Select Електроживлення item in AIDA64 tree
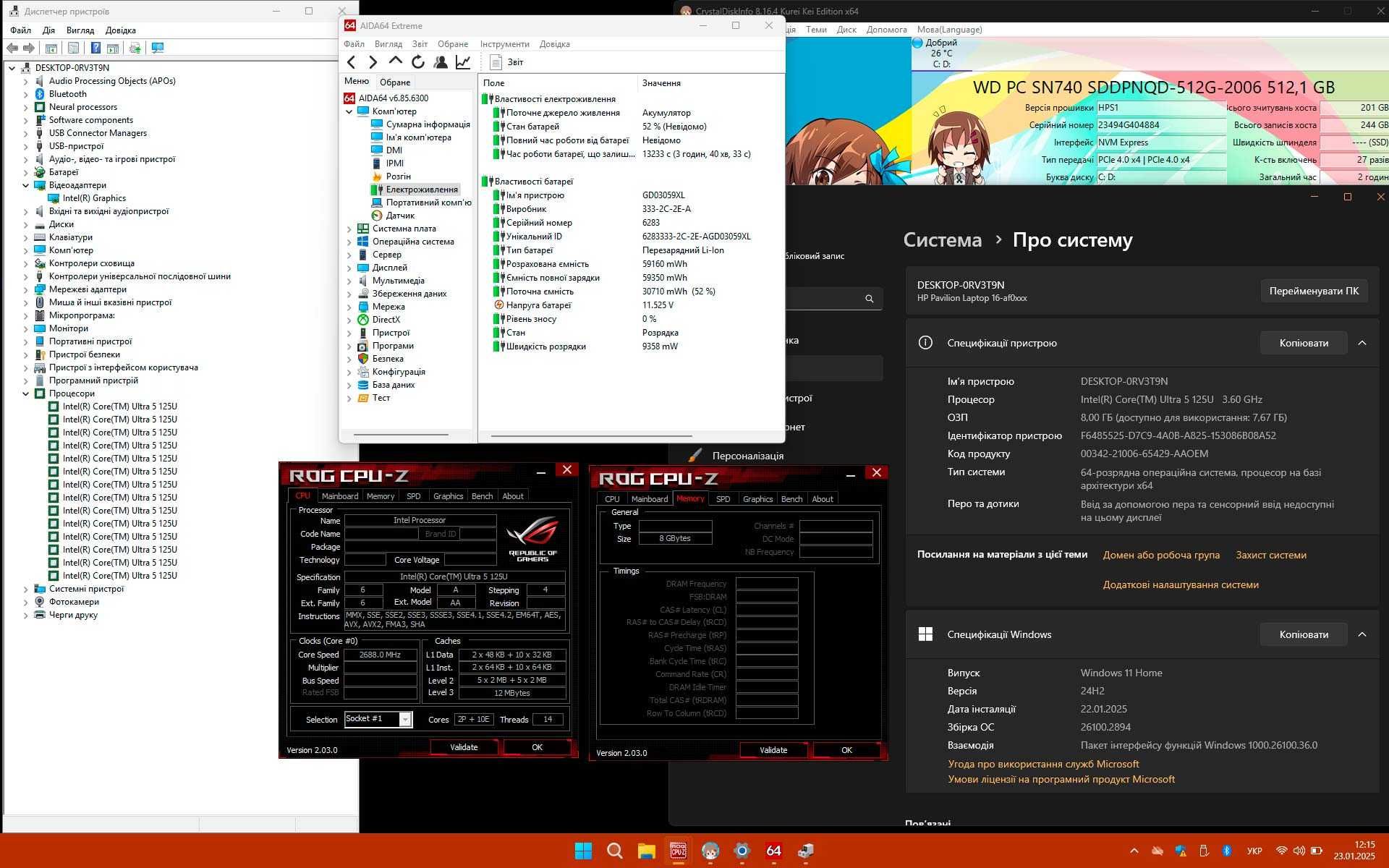This screenshot has width=1389, height=868. [421, 190]
